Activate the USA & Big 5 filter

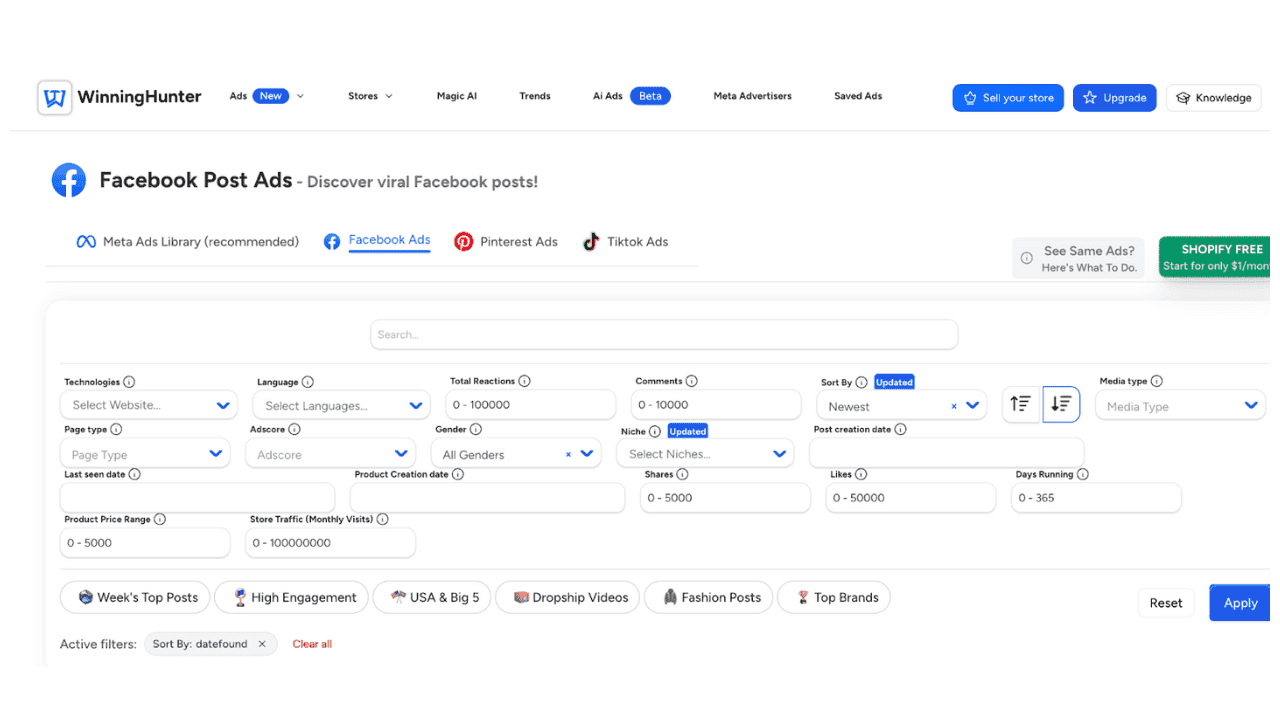coord(431,597)
